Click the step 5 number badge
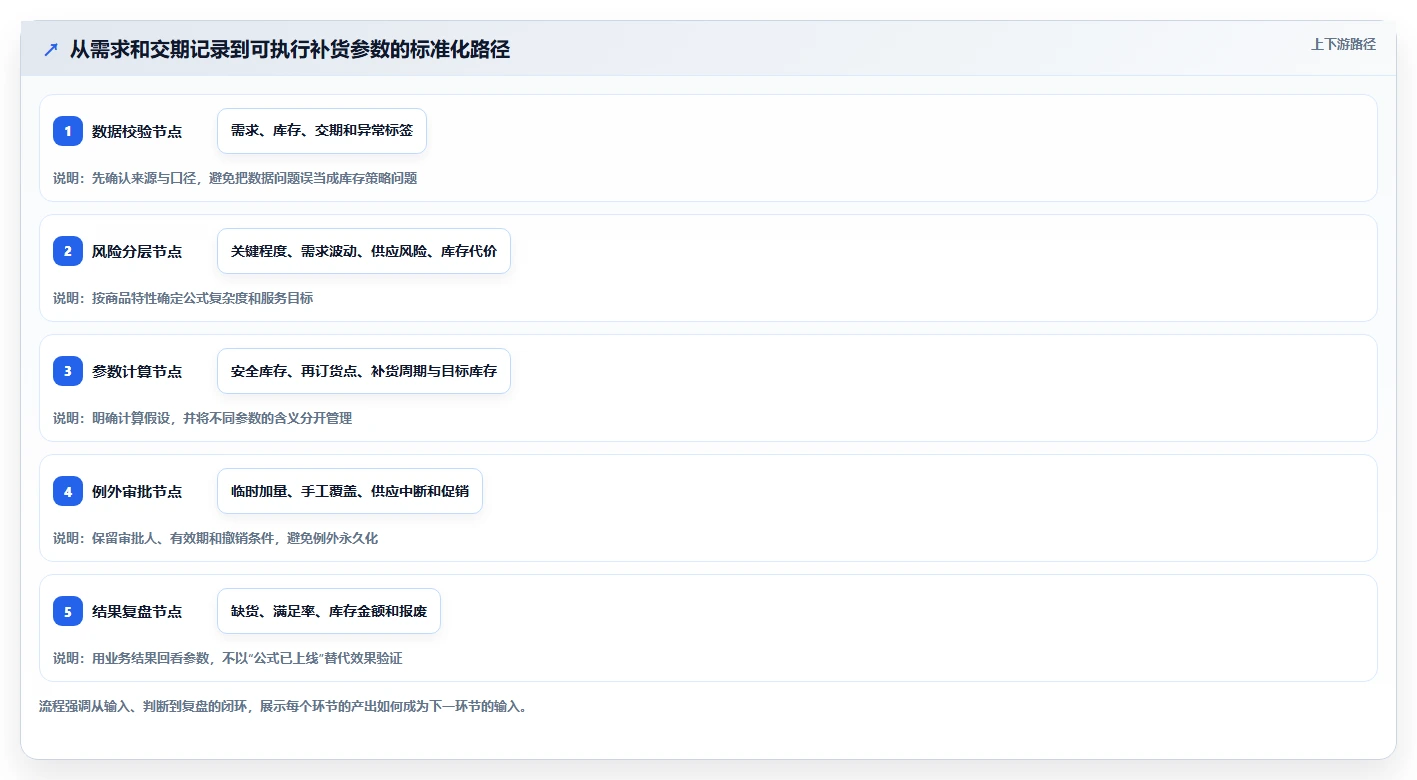The image size is (1417, 780). tap(68, 611)
